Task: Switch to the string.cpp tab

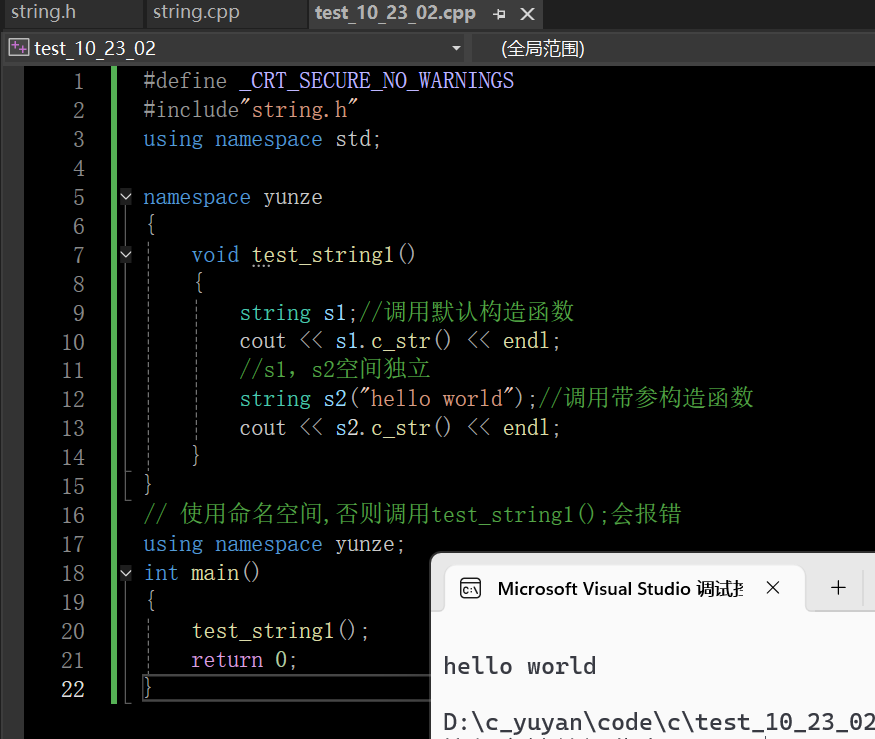Action: [x=195, y=14]
